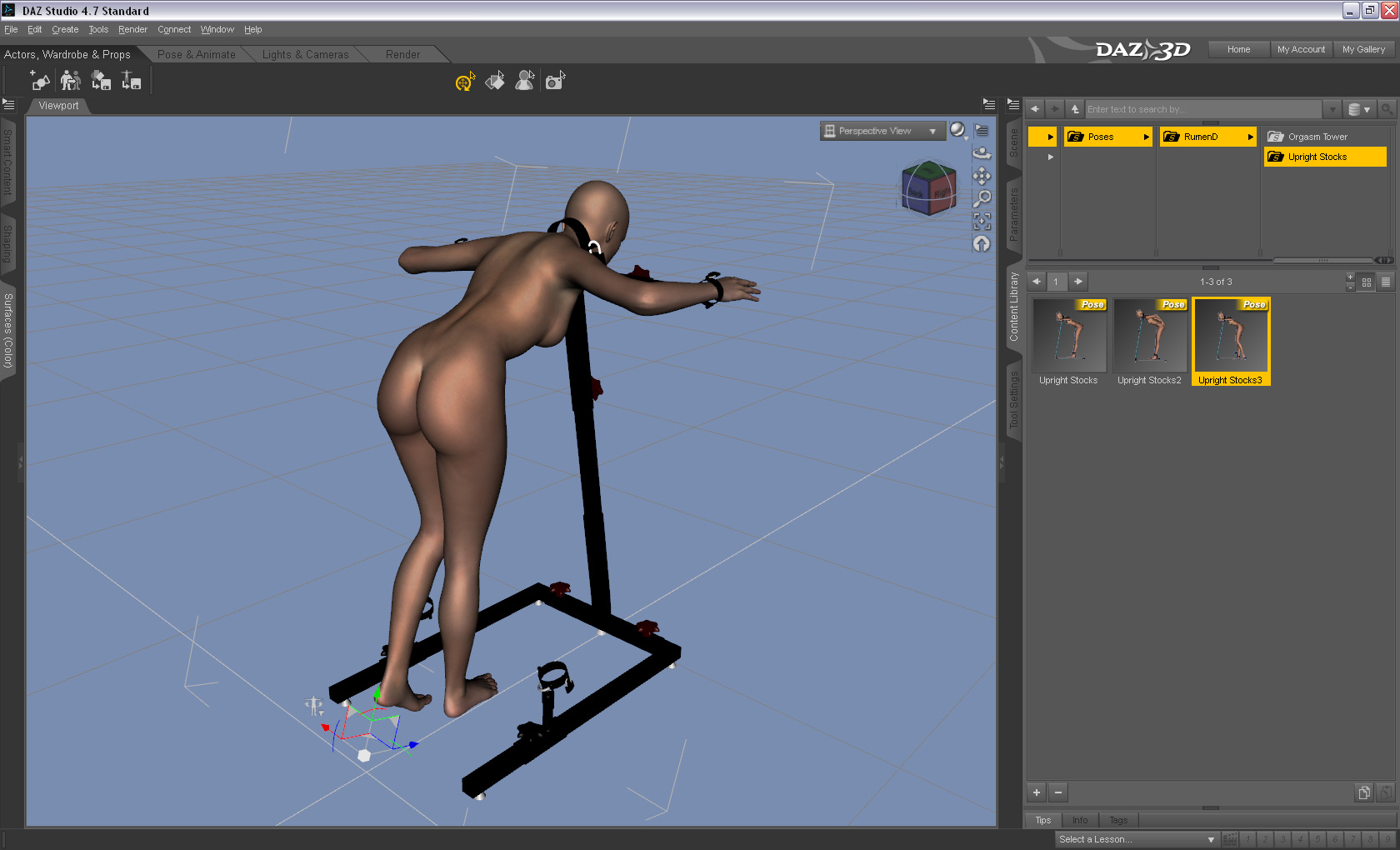The height and width of the screenshot is (850, 1400).
Task: Collapse the left pane group handle
Action: point(21,461)
